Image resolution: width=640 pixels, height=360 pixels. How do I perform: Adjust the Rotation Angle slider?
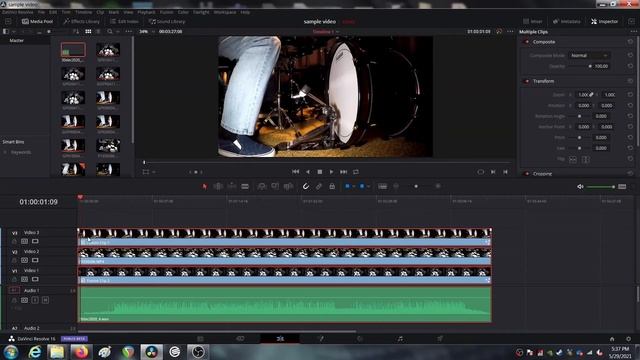pyautogui.click(x=580, y=116)
